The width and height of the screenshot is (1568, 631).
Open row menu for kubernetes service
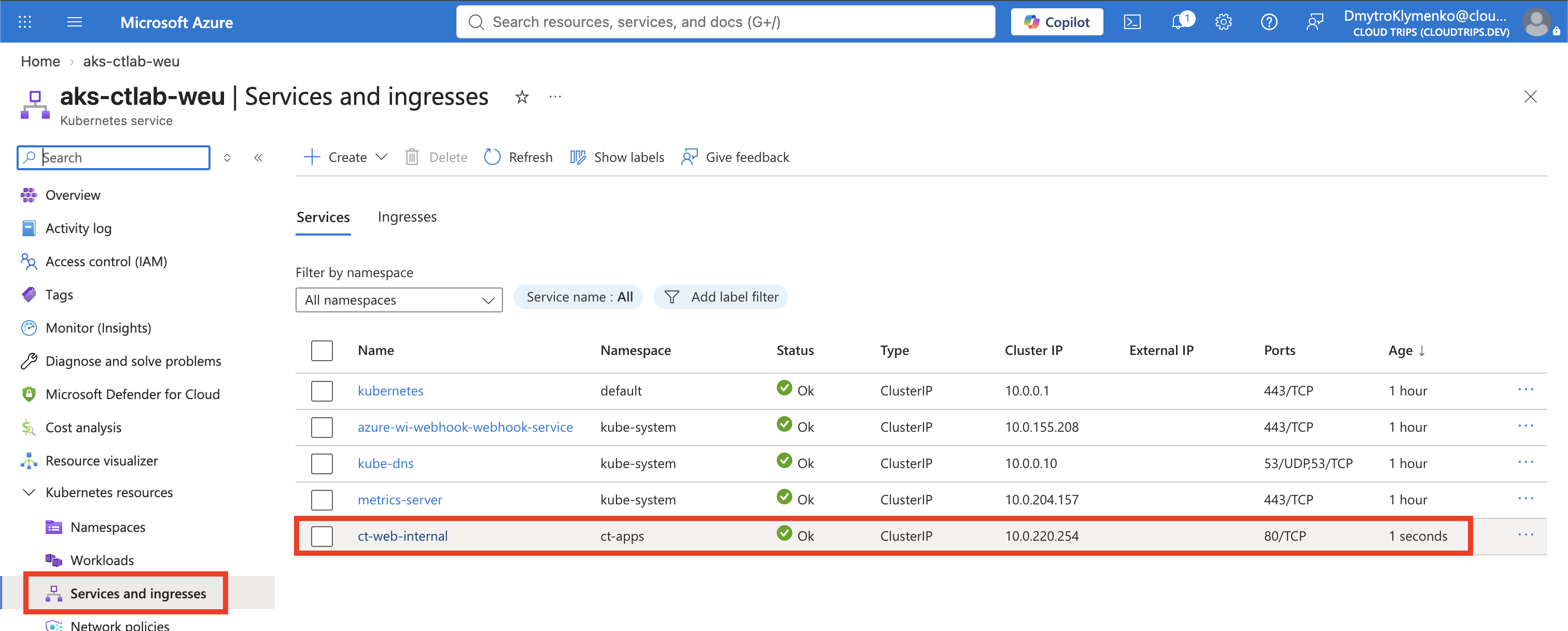(x=1525, y=390)
